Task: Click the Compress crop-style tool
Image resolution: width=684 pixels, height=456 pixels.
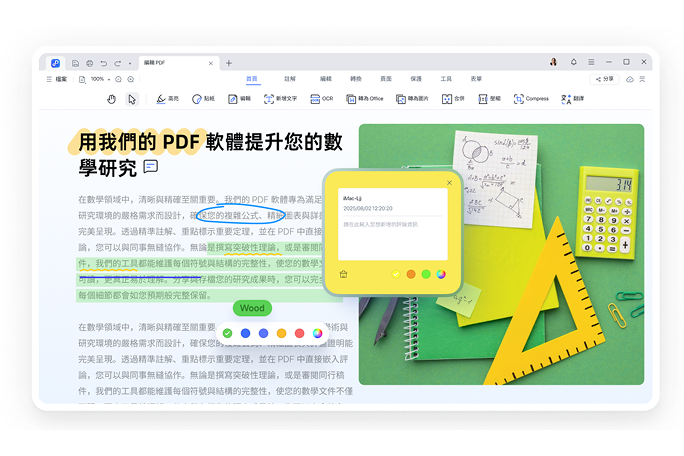Action: tap(531, 99)
